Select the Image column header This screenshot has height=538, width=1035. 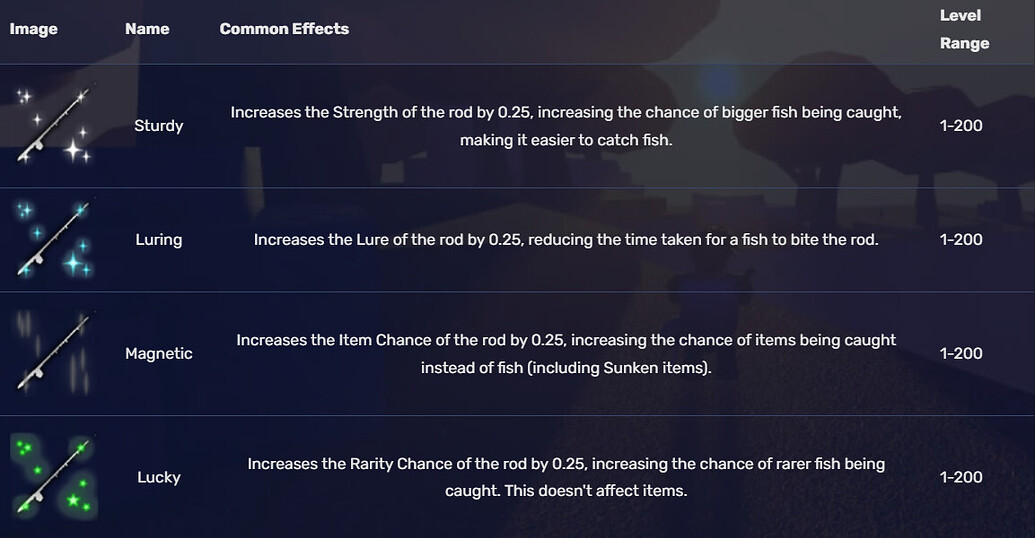tap(34, 29)
